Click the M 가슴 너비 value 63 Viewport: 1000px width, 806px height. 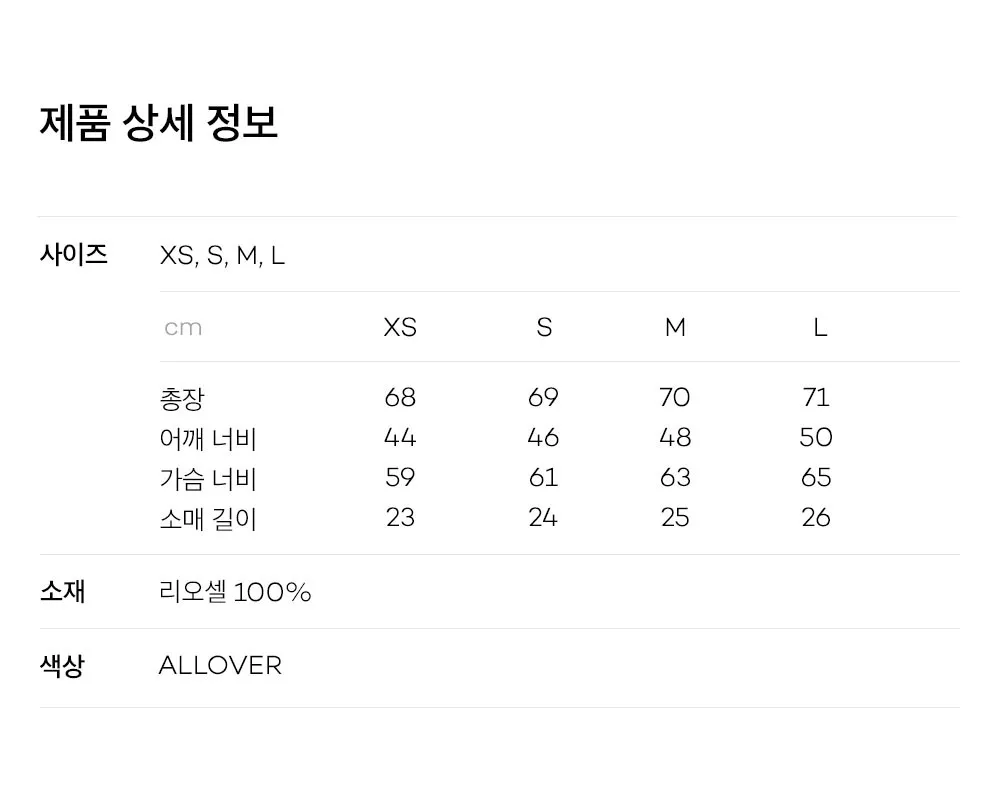click(x=675, y=478)
